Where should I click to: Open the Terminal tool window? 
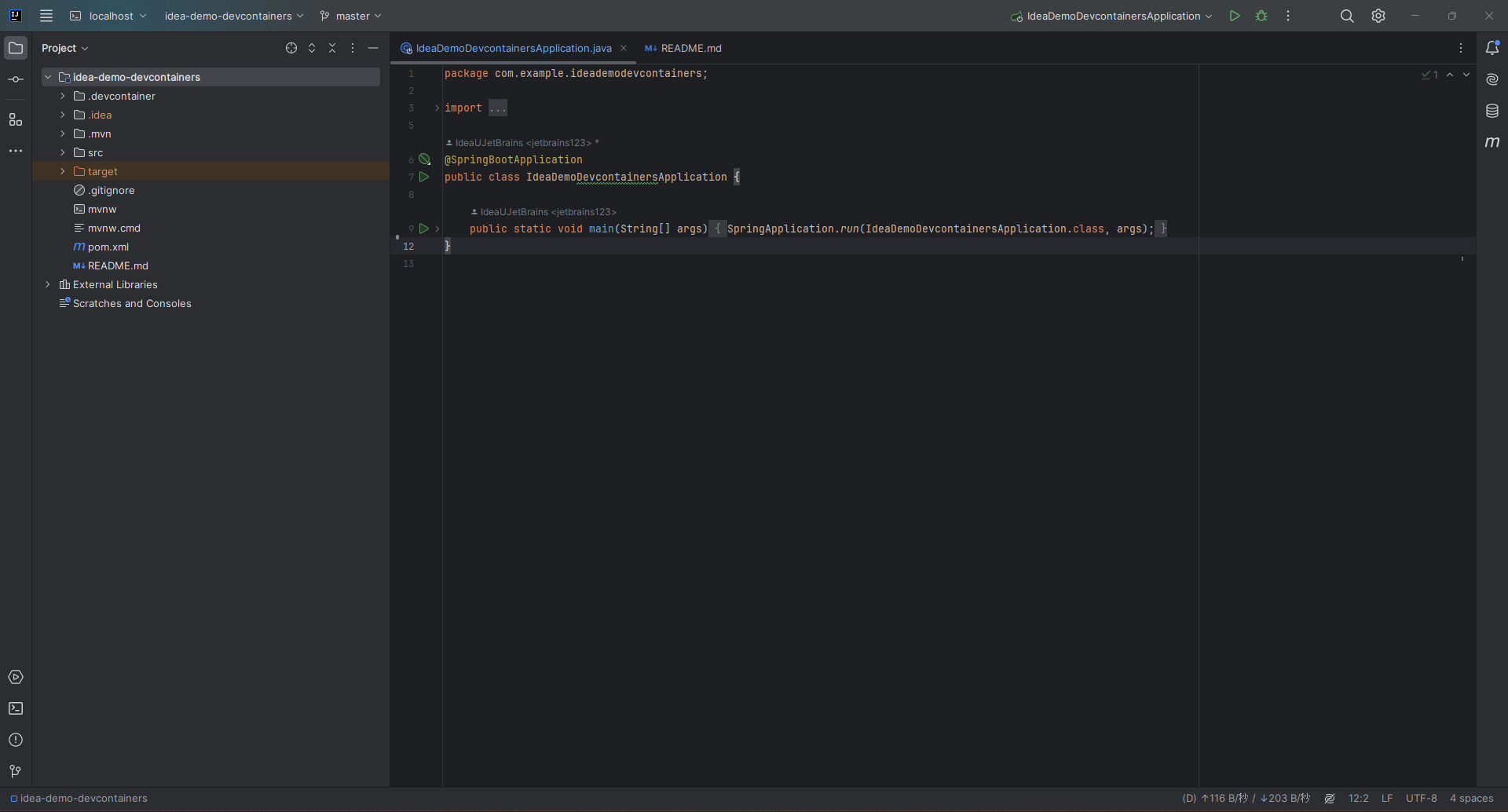click(16, 708)
